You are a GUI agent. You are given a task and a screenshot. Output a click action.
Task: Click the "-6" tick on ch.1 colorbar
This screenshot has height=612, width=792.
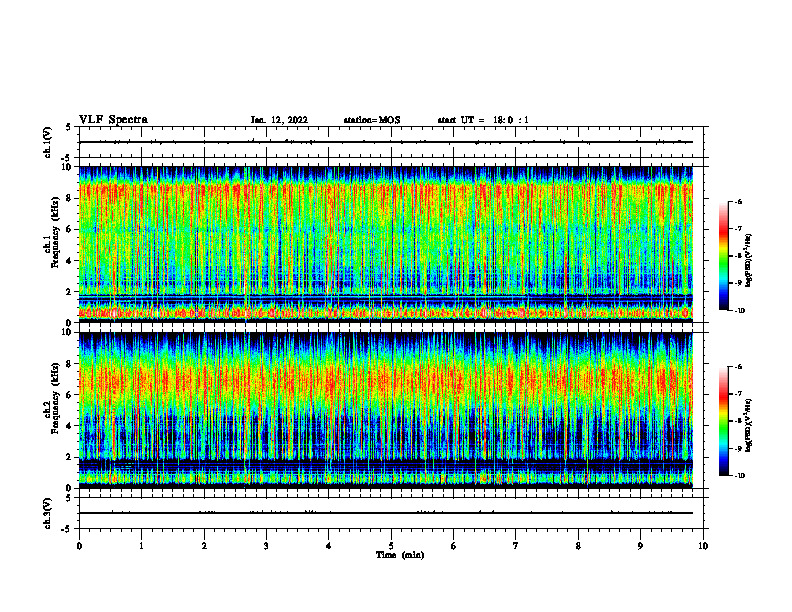739,201
